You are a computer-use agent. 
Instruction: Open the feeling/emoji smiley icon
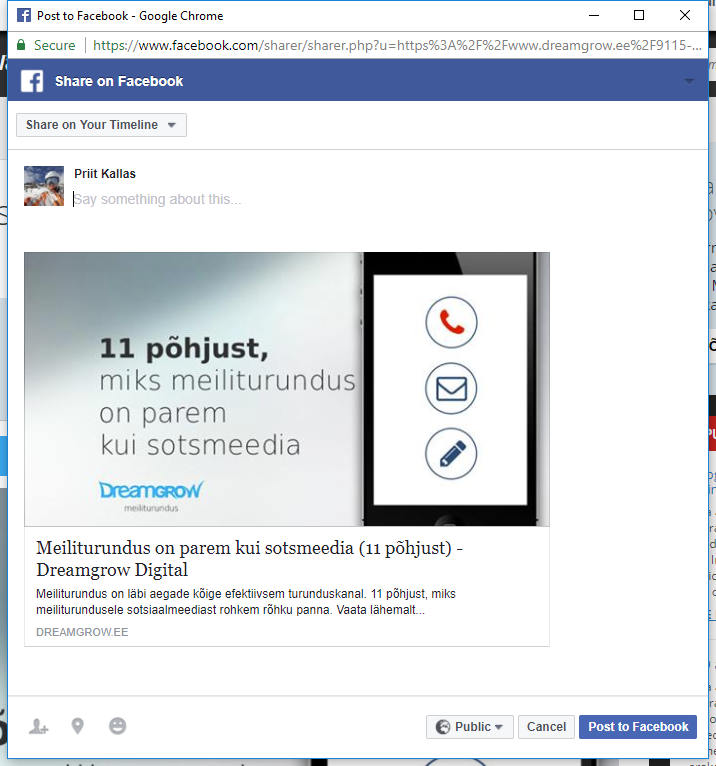118,727
